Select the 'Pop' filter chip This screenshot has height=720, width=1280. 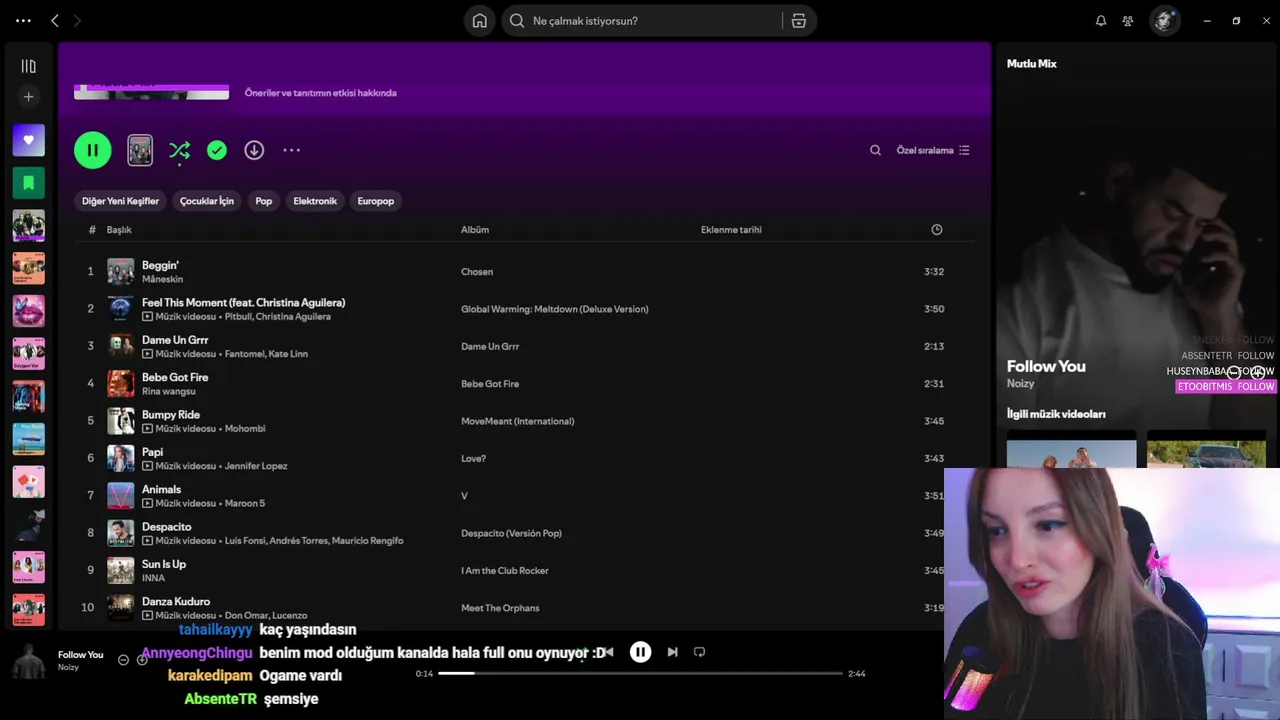click(263, 201)
